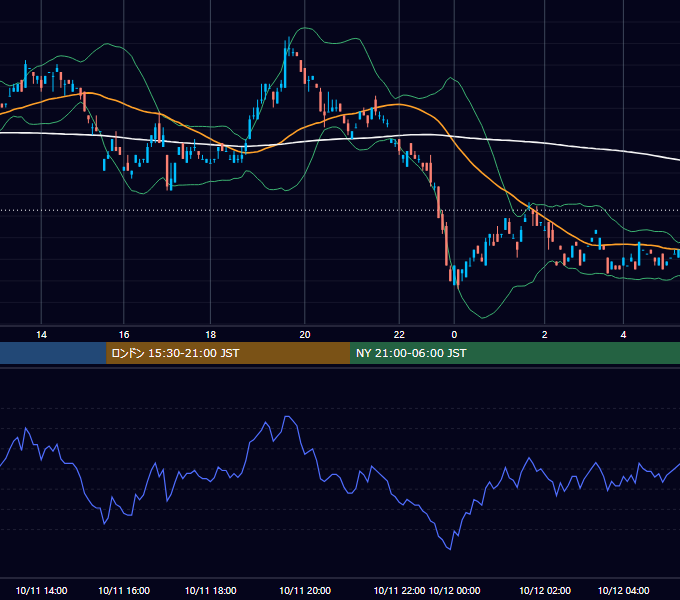Select the 22 hour label on price chart axis
The image size is (680, 600).
[399, 335]
